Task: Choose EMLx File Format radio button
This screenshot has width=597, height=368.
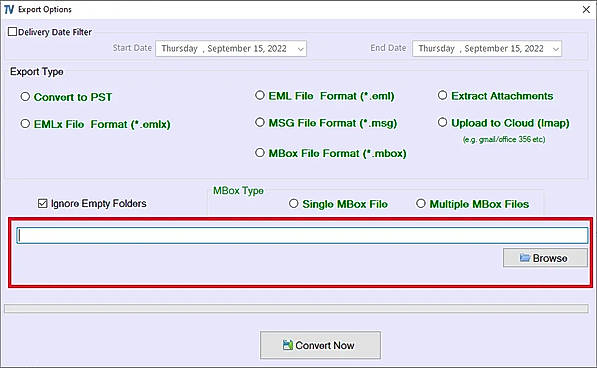Action: point(25,124)
